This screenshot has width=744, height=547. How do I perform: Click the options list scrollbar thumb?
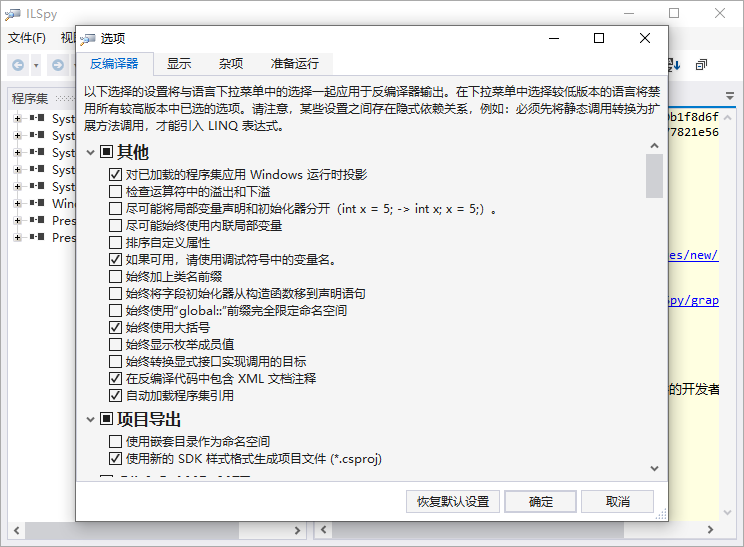click(x=654, y=176)
